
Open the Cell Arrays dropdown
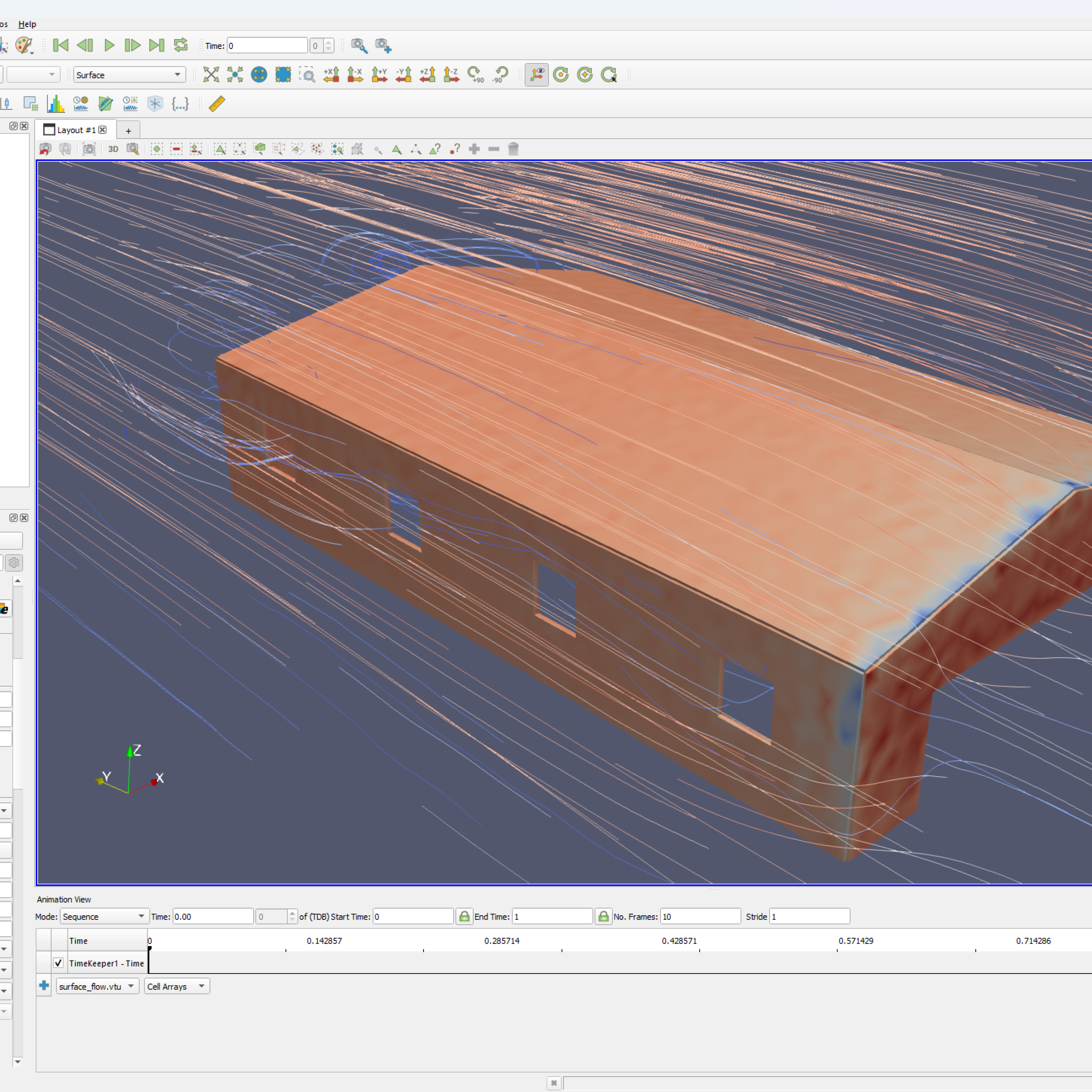(176, 986)
